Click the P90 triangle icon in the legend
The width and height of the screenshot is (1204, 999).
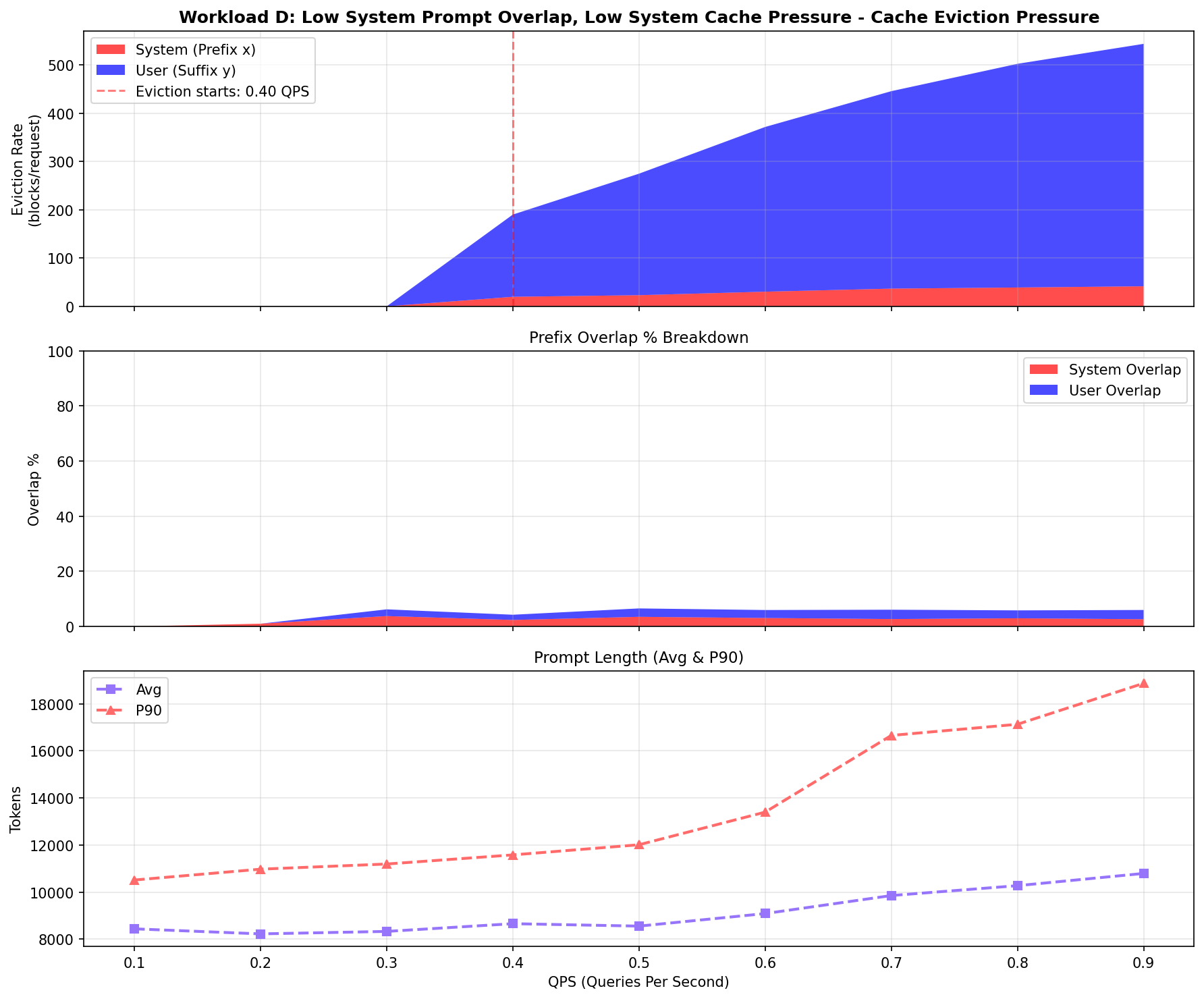point(111,710)
